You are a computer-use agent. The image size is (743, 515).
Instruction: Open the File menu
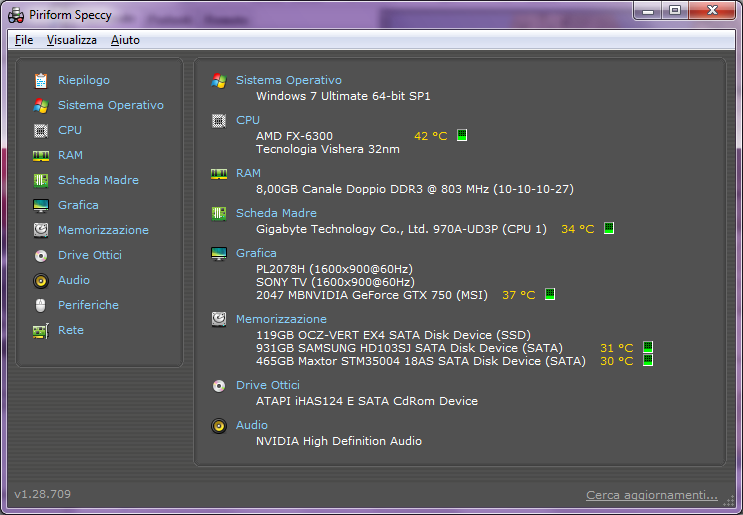pyautogui.click(x=24, y=40)
